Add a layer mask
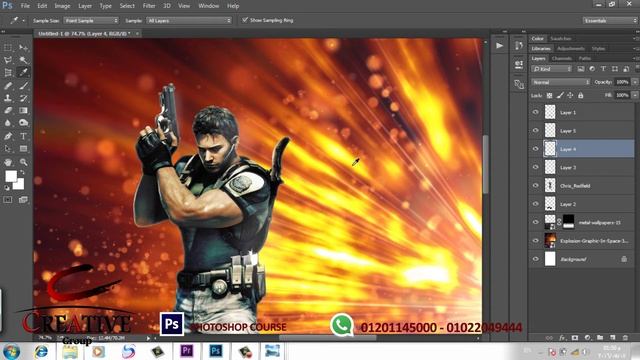Image resolution: width=640 pixels, height=360 pixels. coord(575,338)
